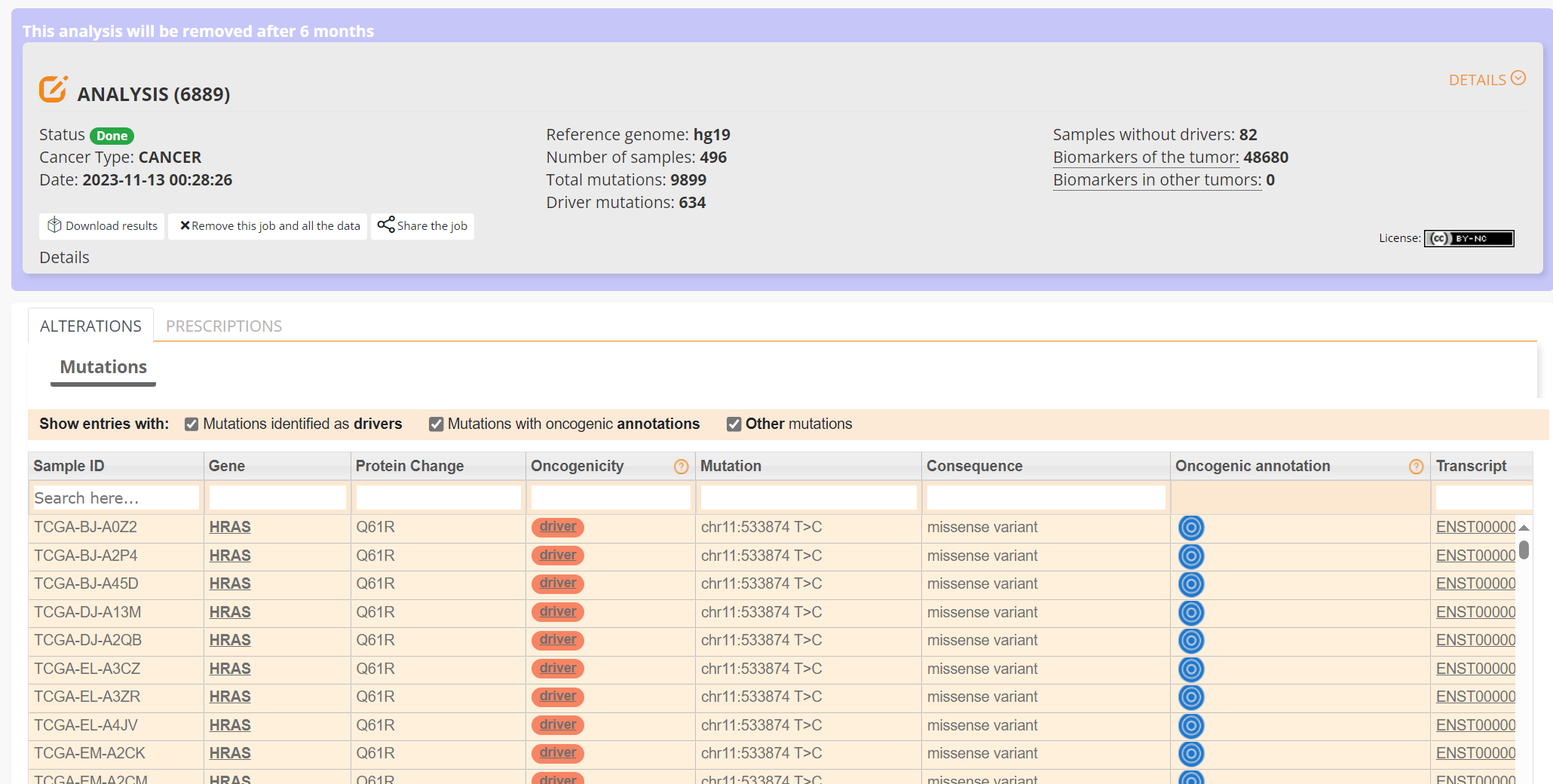Click the Oncogenic annotation help icon
The width and height of the screenshot is (1553, 784).
[1417, 467]
